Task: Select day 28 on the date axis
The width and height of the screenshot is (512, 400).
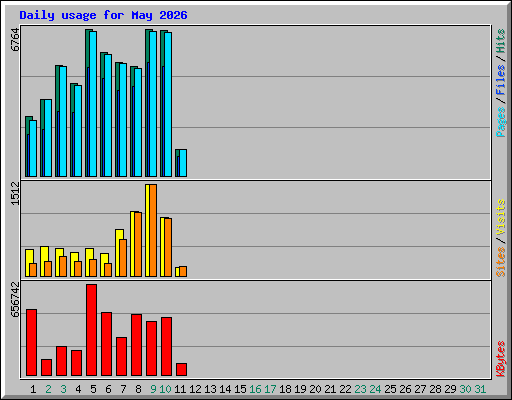Action: pyautogui.click(x=435, y=389)
